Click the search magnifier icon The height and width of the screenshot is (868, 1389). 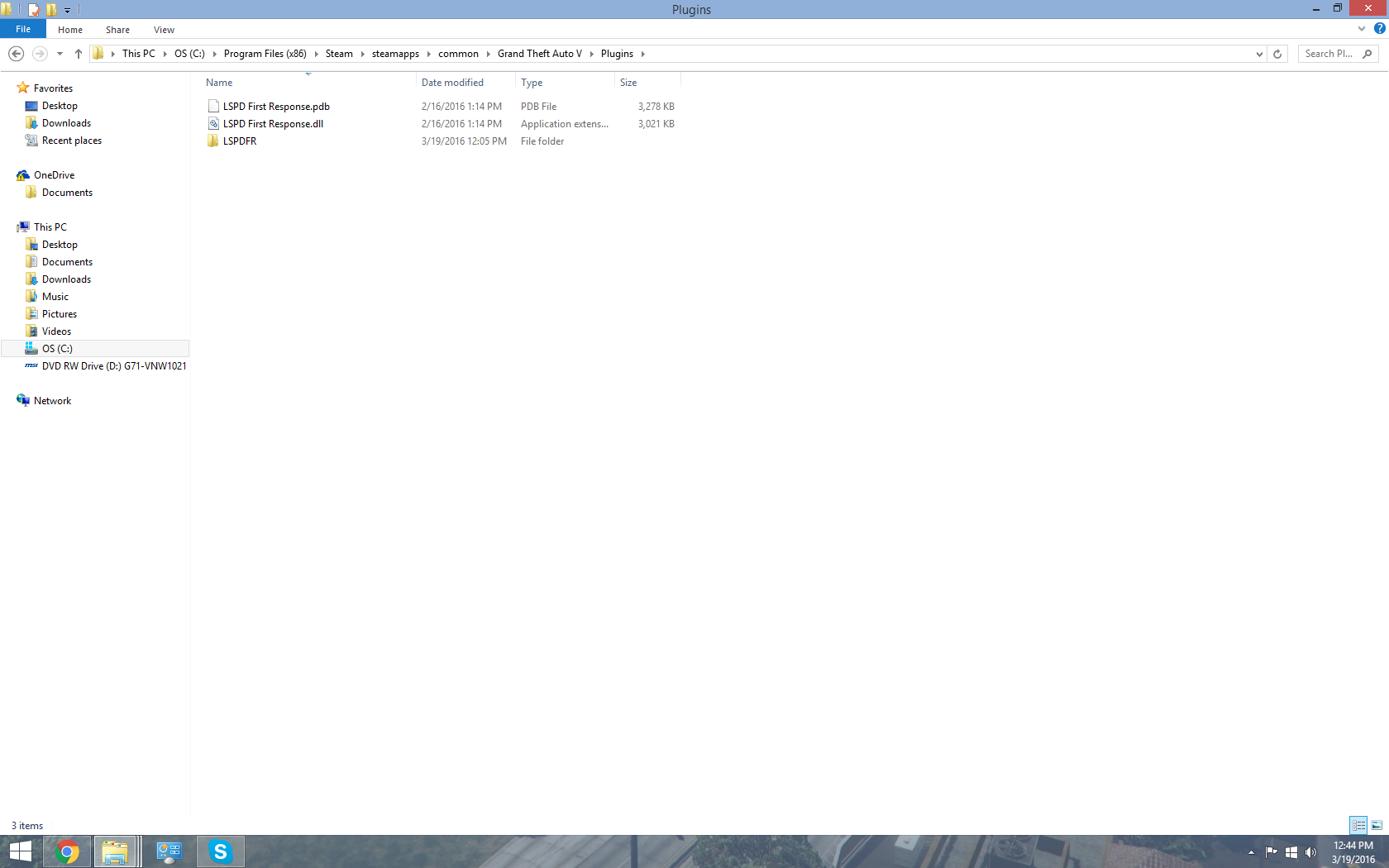pos(1368,54)
